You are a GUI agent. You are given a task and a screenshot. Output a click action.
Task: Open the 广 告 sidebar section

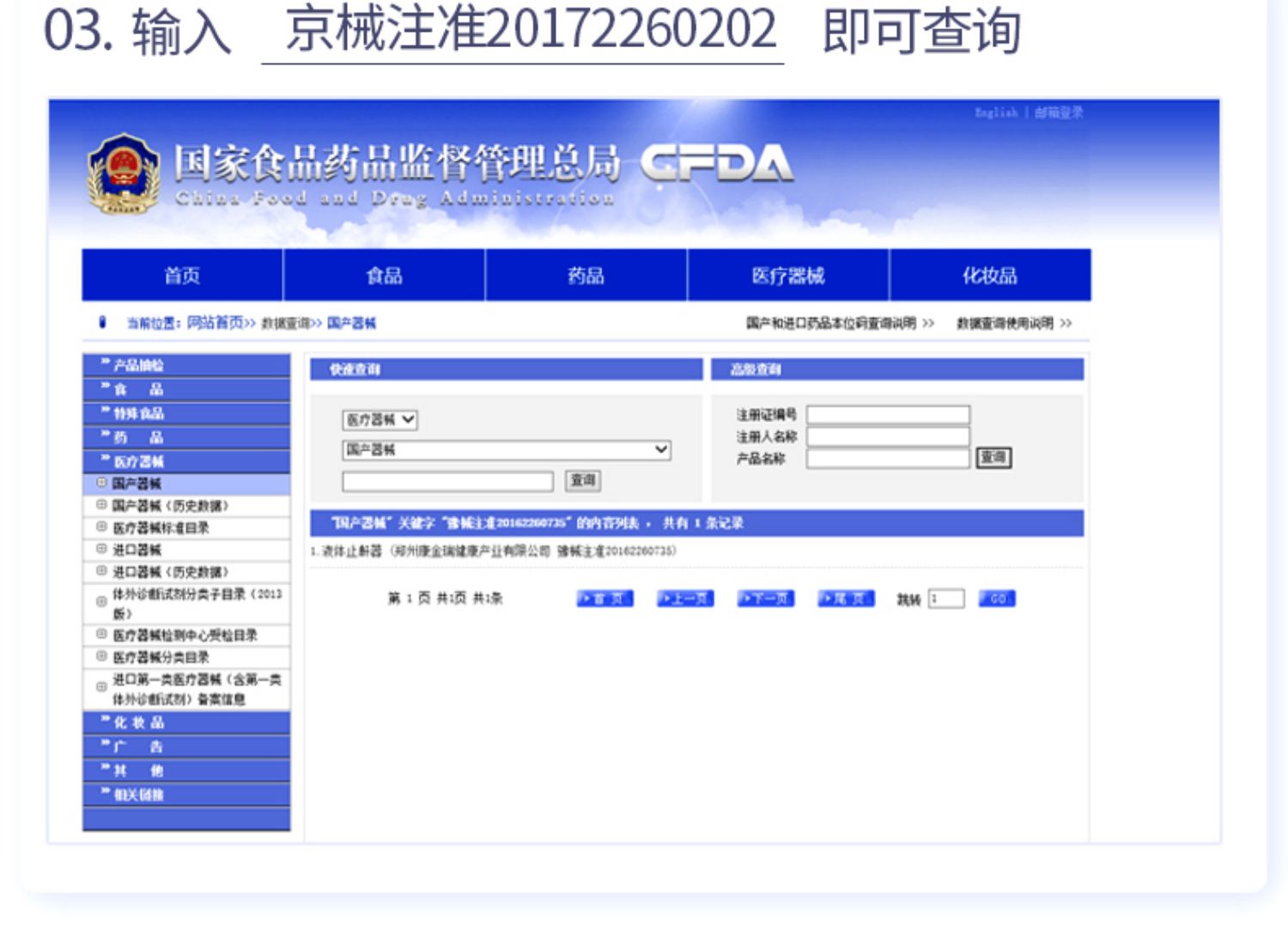coord(186,746)
